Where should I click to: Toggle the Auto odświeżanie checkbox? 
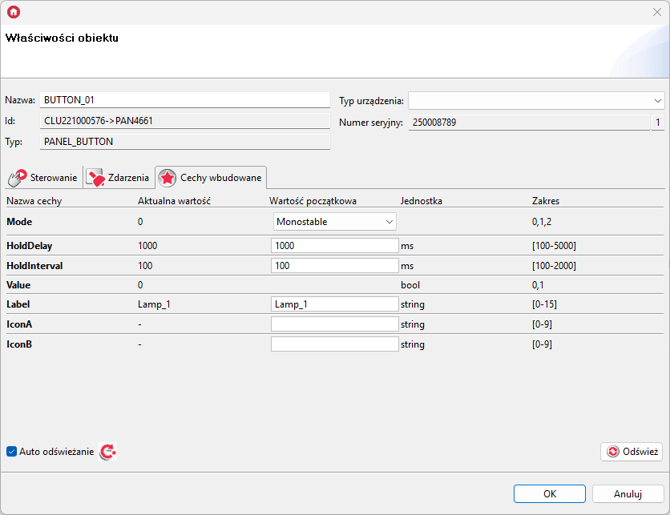click(12, 452)
